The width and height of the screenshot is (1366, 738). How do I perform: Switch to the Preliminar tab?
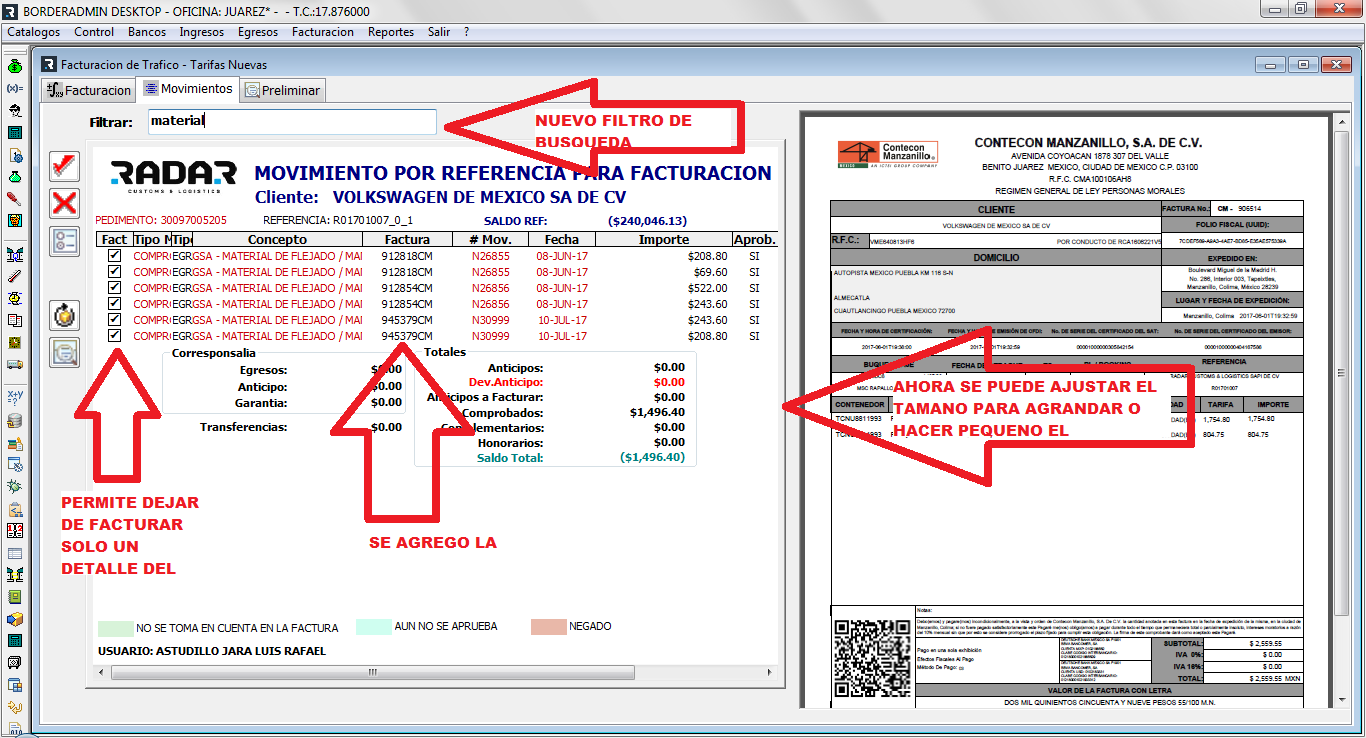[x=283, y=90]
